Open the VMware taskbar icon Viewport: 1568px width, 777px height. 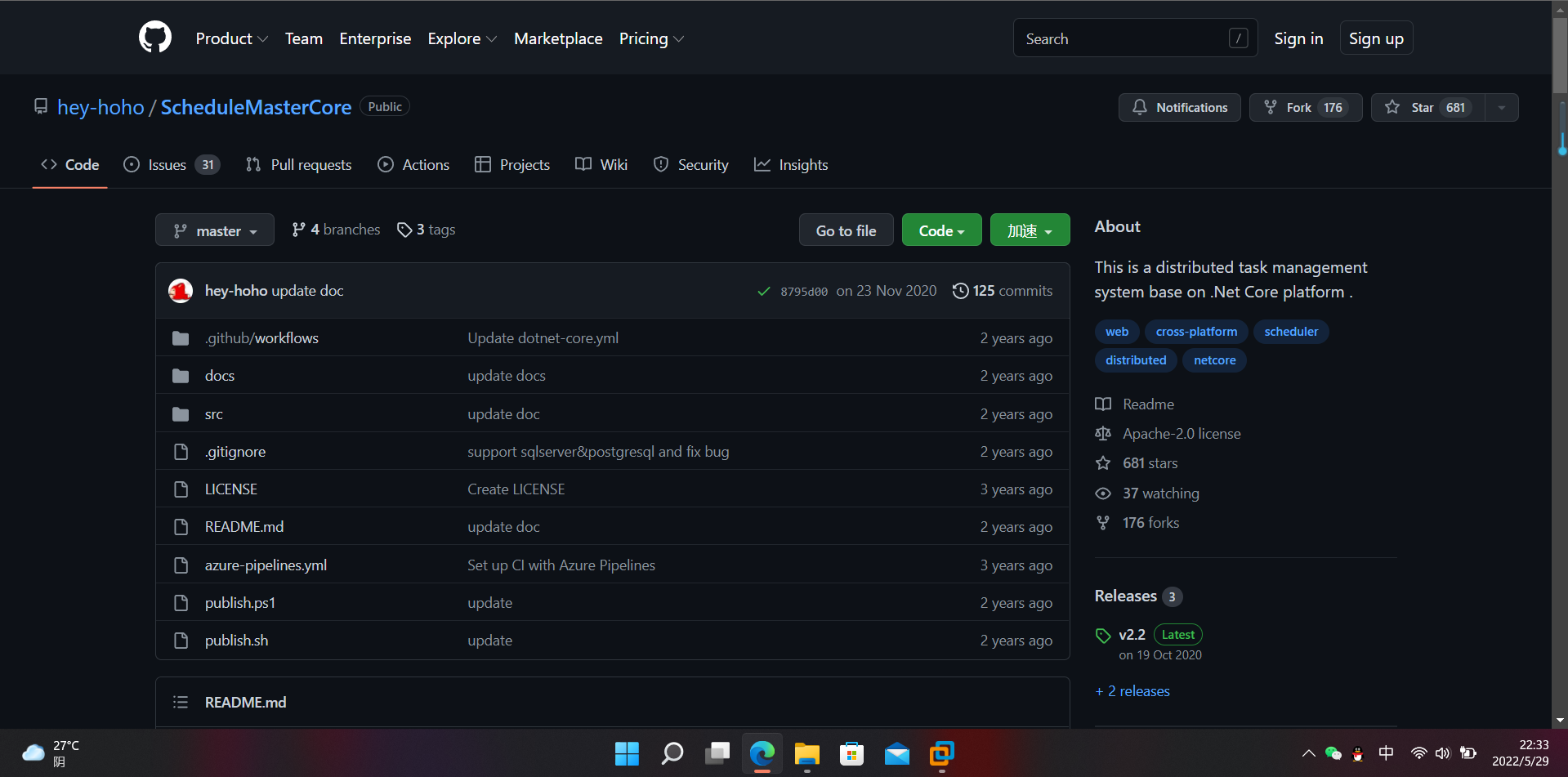(942, 753)
